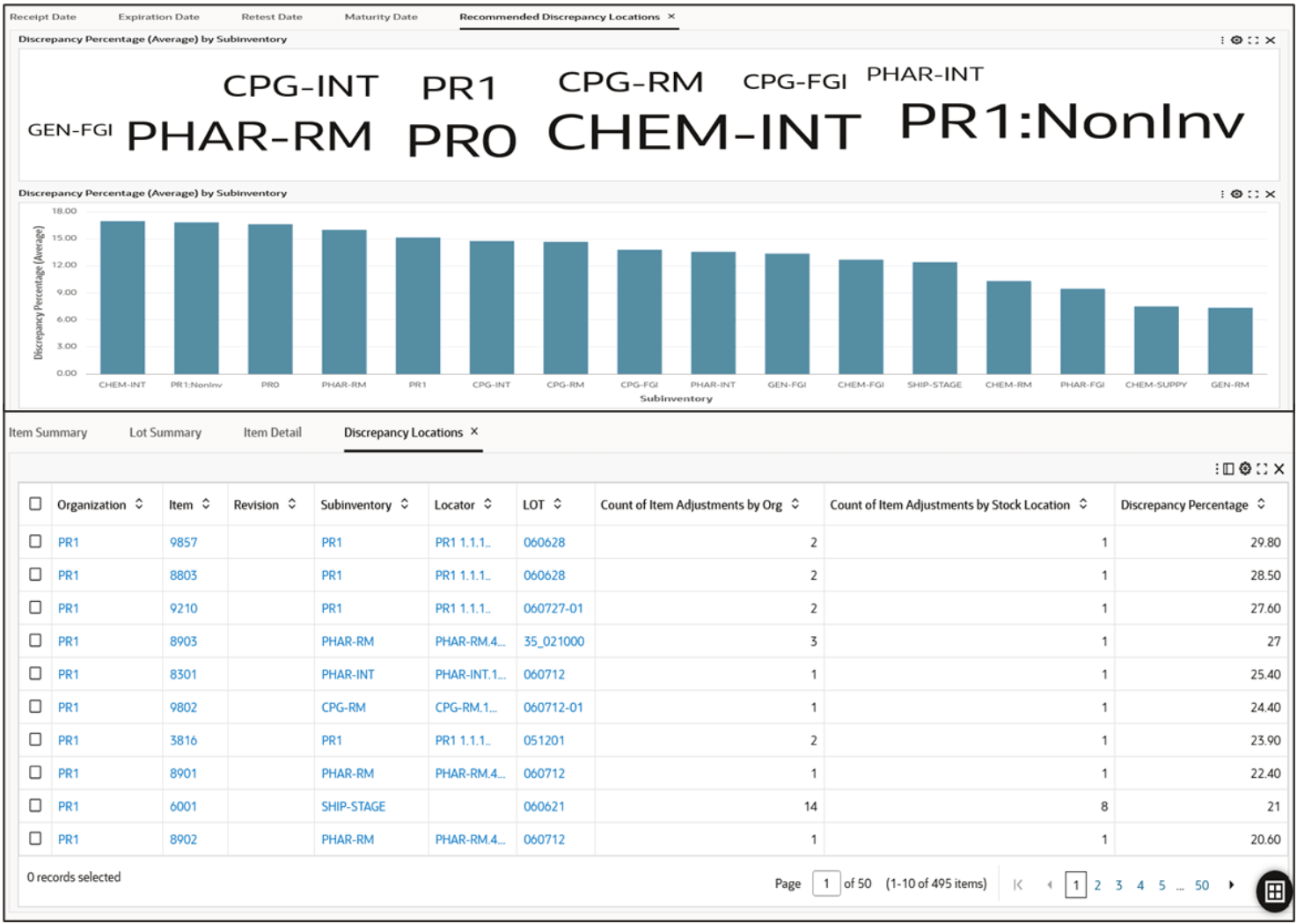
Task: Close the Discrepancy Locations table panel
Action: pos(1279,469)
